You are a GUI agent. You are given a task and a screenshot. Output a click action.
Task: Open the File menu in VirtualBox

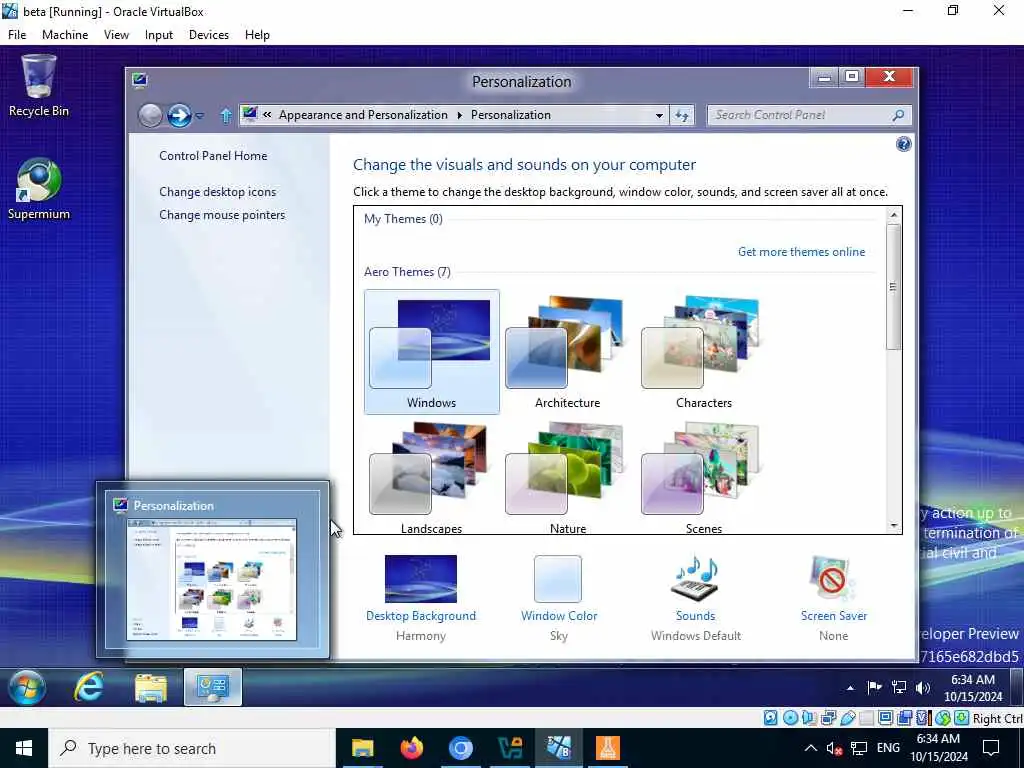tap(17, 35)
